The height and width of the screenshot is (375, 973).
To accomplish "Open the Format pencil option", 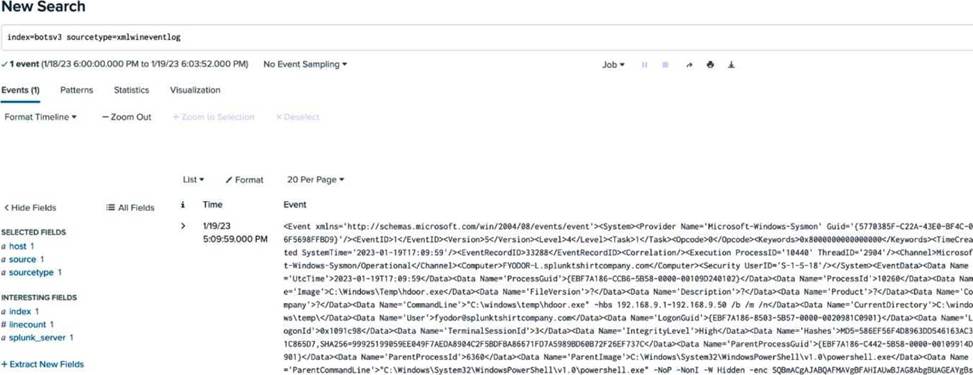I will 244,179.
